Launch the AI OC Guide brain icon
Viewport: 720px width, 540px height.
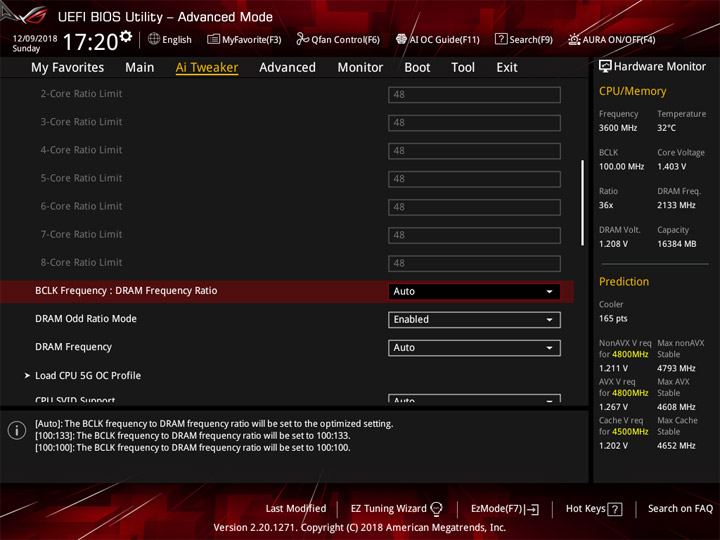click(x=401, y=39)
